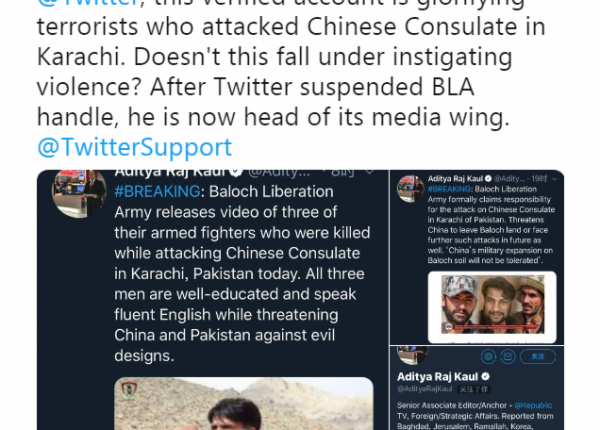Click the envelope message icon on profile card

click(x=508, y=357)
